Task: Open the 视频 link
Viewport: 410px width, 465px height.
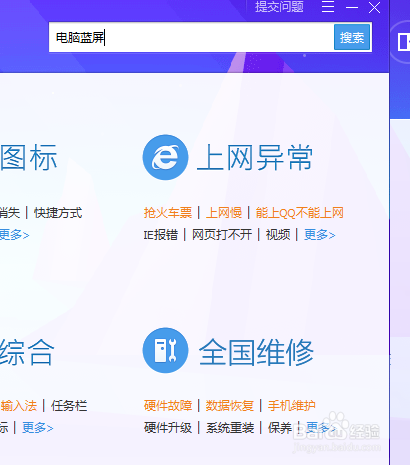Action: (278, 235)
